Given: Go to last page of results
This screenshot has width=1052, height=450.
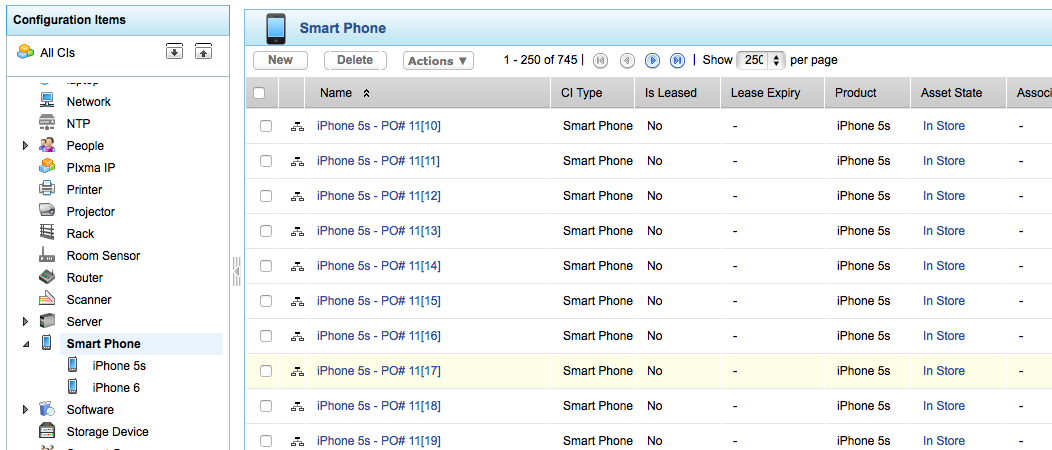Looking at the screenshot, I should pos(678,60).
